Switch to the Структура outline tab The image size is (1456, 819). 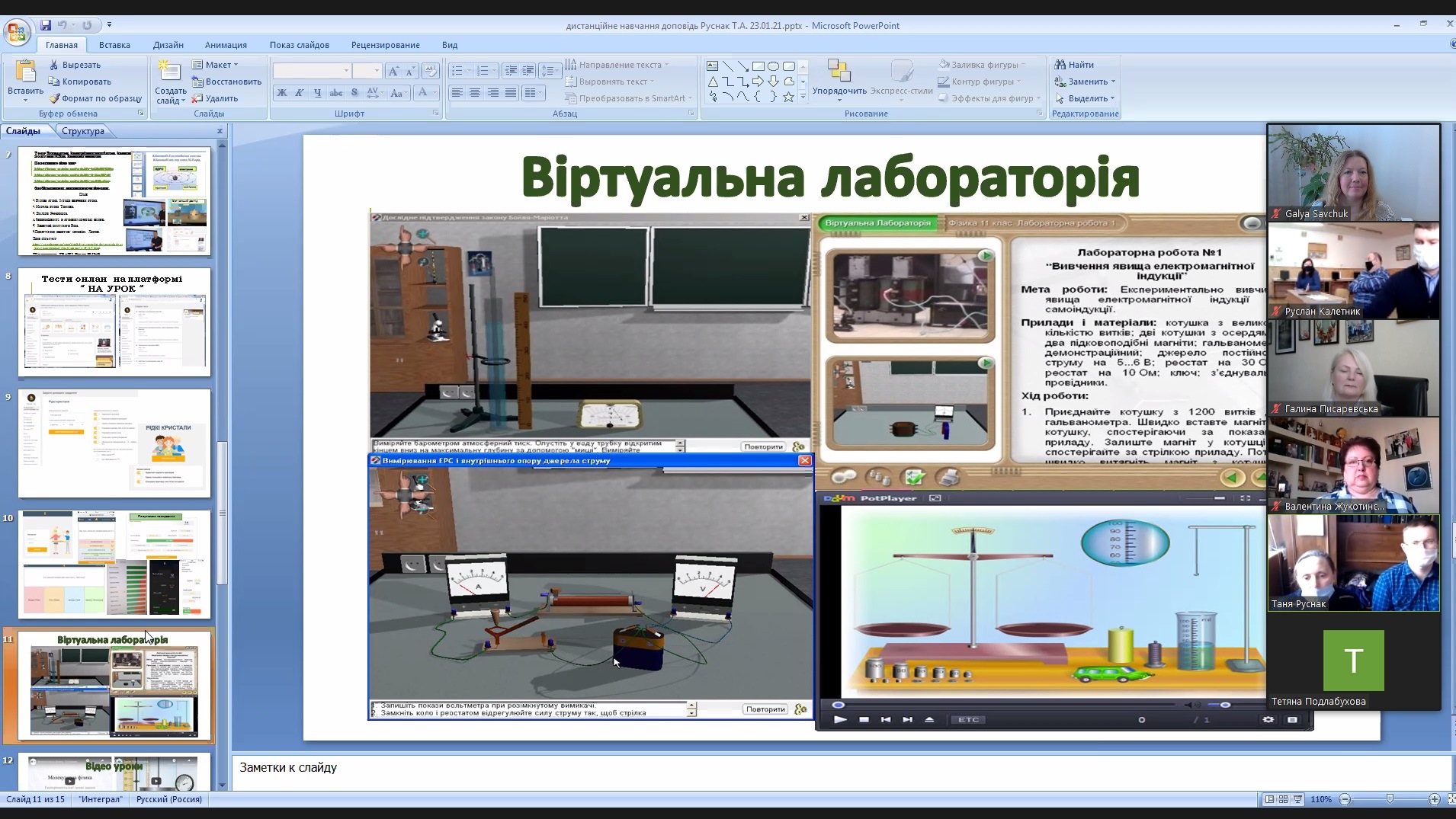tap(83, 131)
